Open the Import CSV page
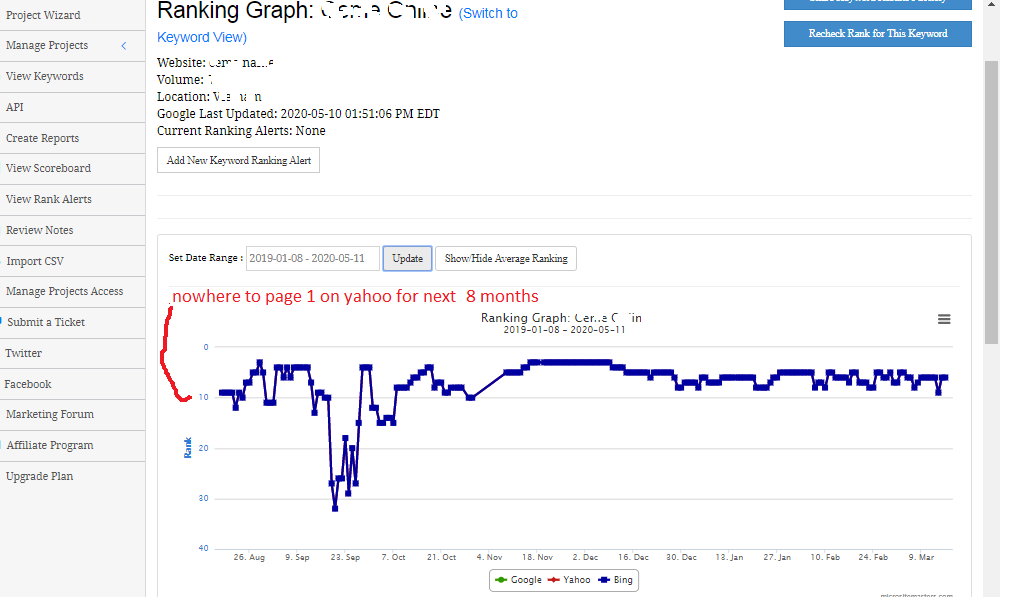 coord(35,260)
